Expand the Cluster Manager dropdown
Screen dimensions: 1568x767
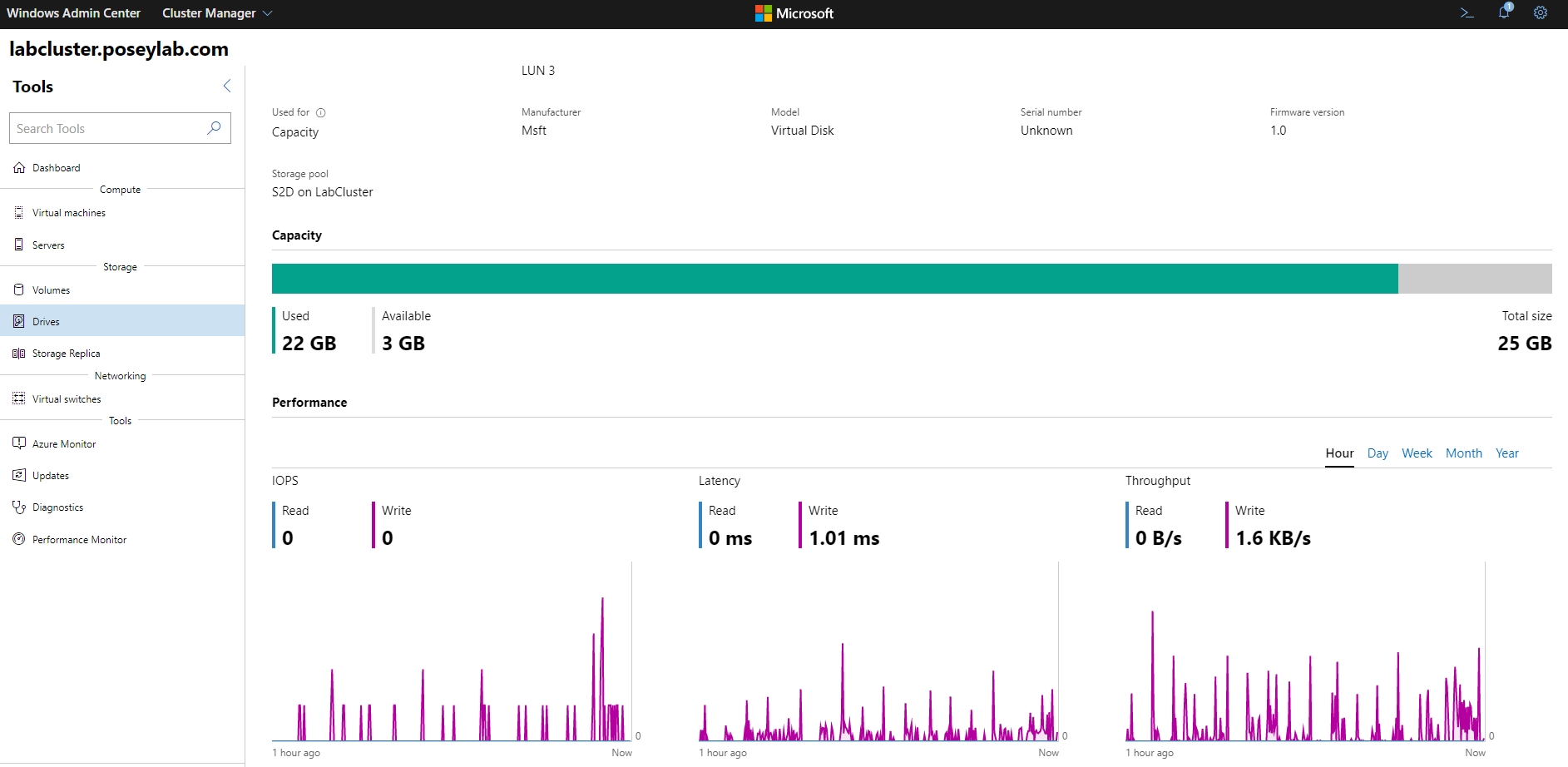(266, 13)
